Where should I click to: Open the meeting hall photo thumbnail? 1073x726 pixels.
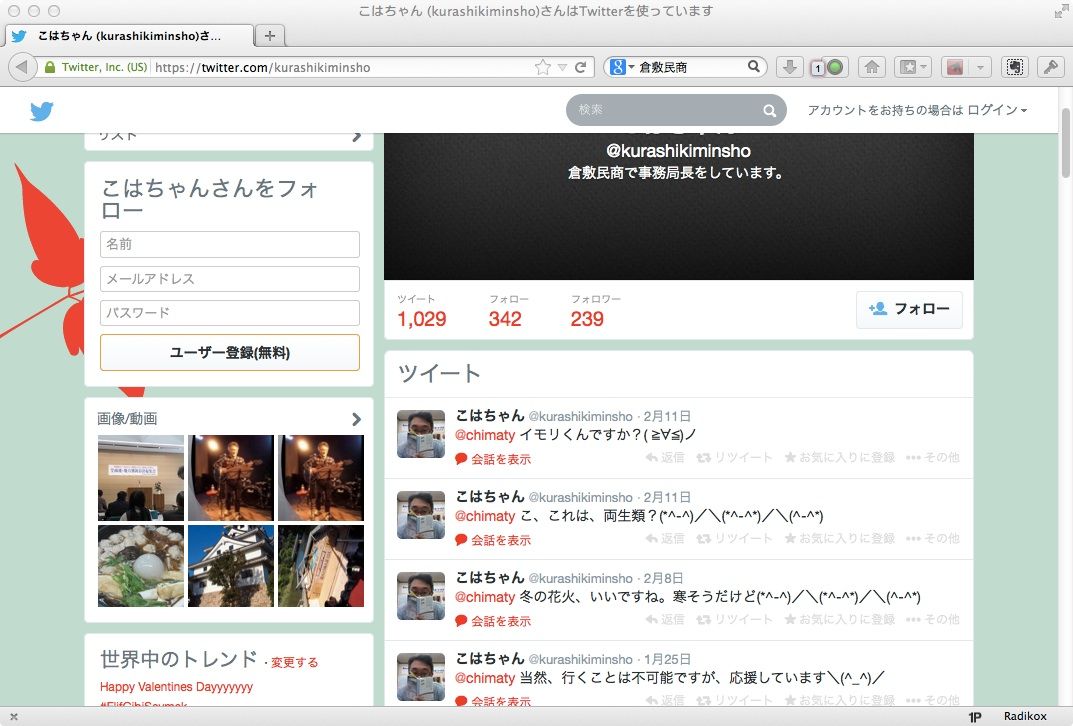[141, 478]
